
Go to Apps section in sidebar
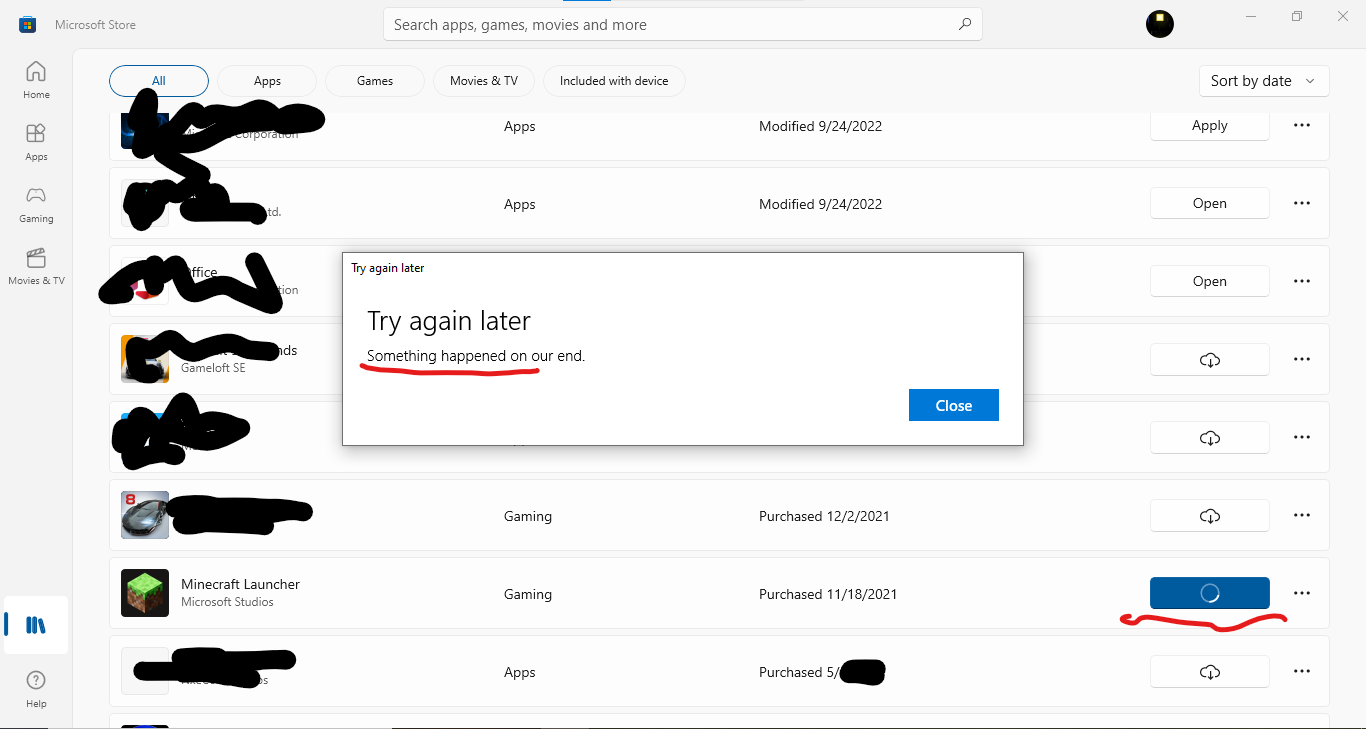point(36,142)
